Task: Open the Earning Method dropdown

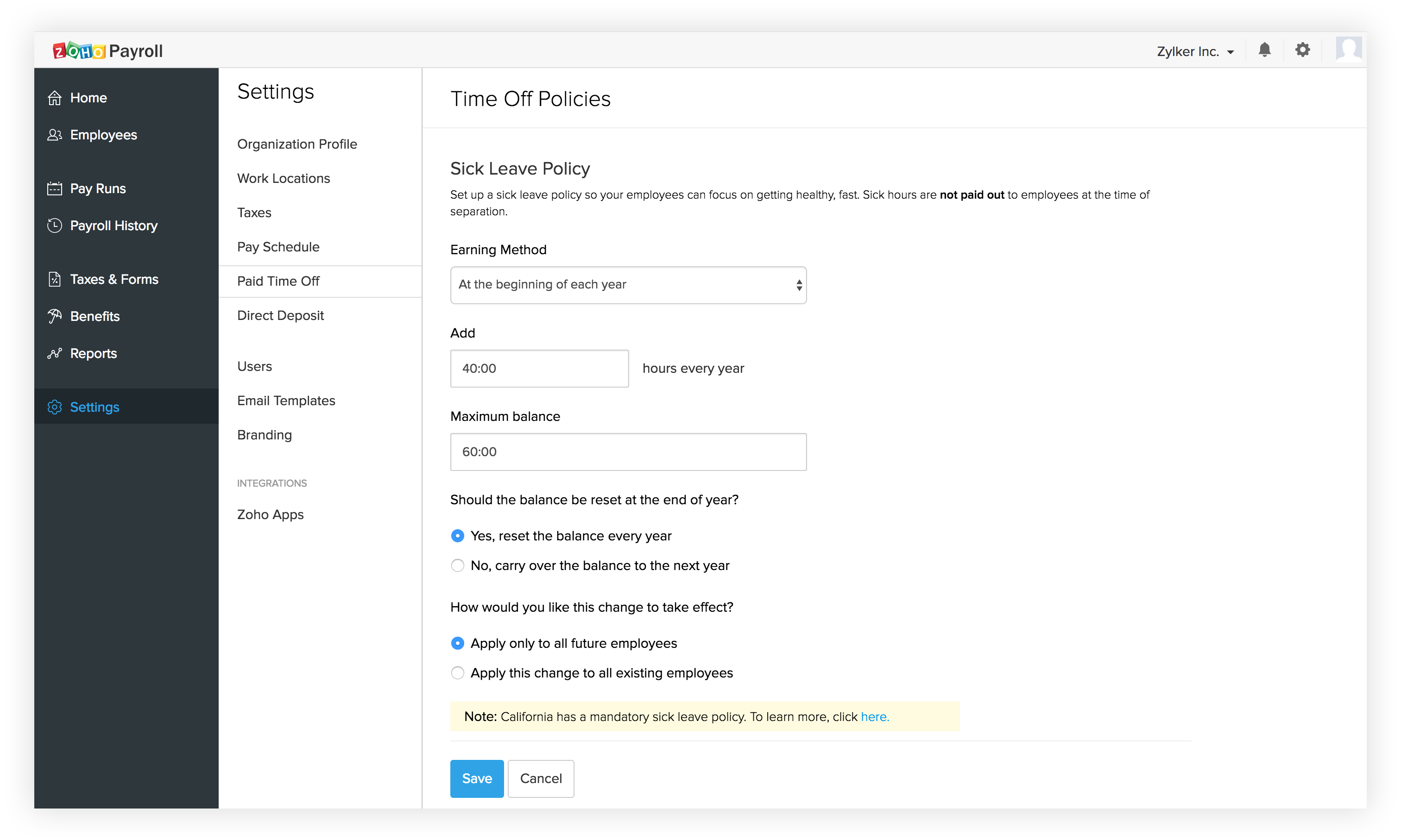Action: [627, 285]
